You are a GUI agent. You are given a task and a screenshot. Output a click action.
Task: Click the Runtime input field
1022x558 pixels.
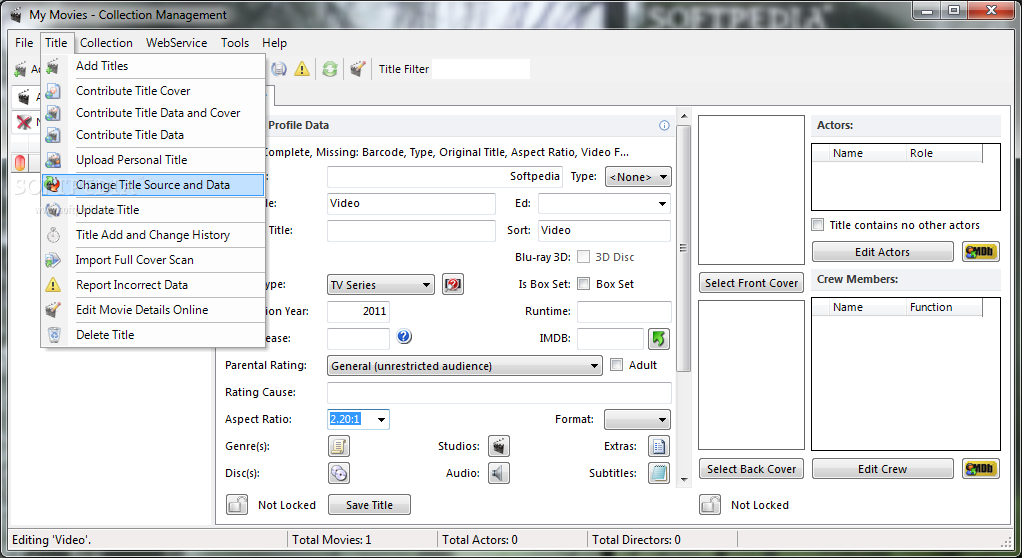coord(624,312)
